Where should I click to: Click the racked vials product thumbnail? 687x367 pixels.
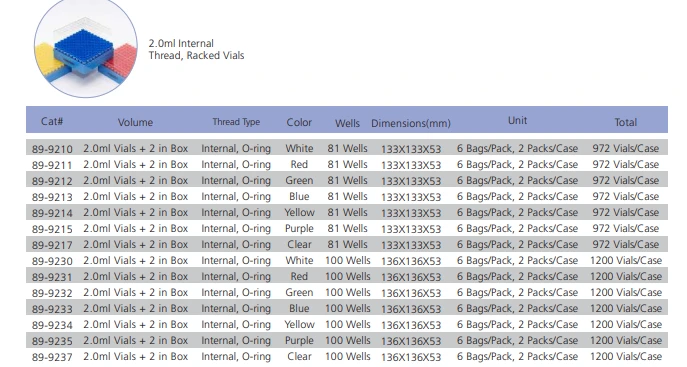tap(86, 47)
